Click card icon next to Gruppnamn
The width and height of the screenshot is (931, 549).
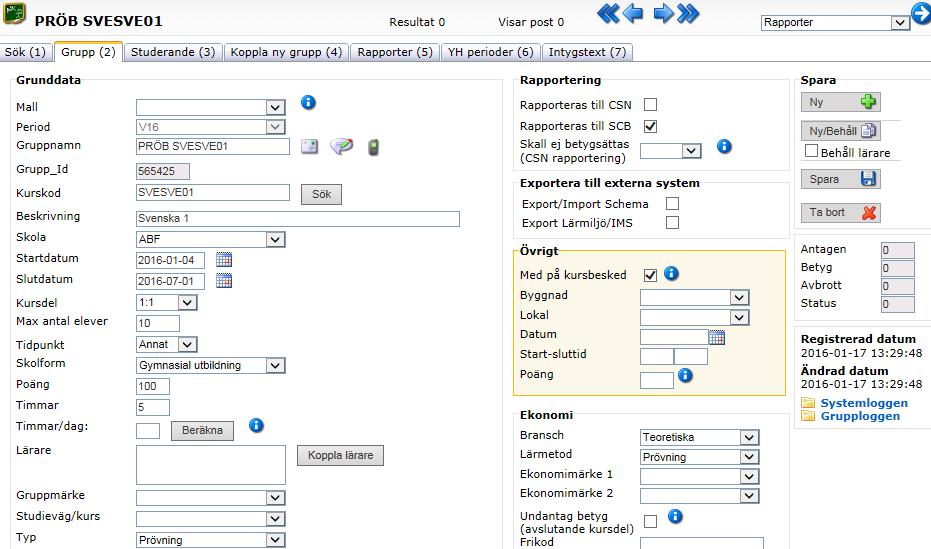coord(309,146)
